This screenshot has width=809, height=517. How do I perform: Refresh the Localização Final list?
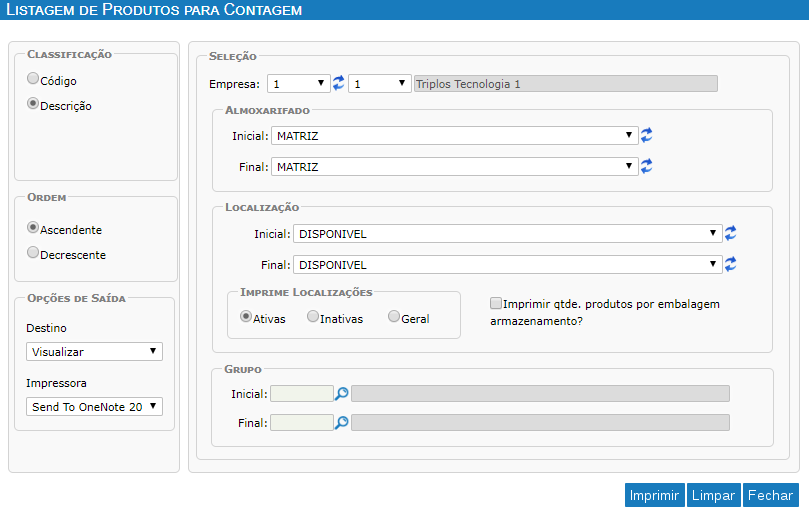(x=731, y=264)
